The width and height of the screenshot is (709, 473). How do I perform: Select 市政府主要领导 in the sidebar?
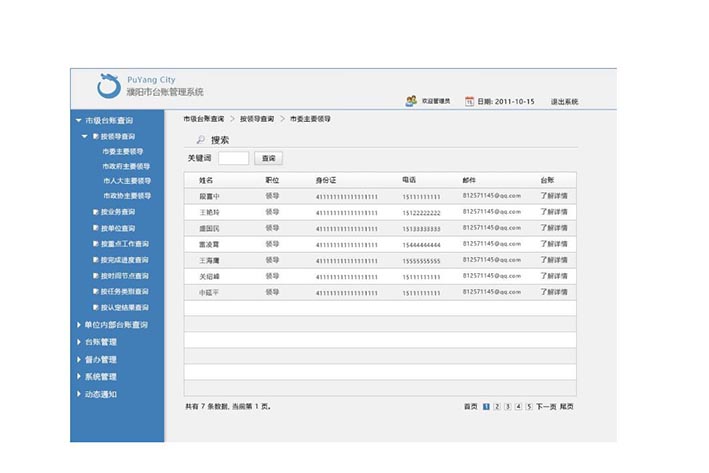pyautogui.click(x=126, y=166)
